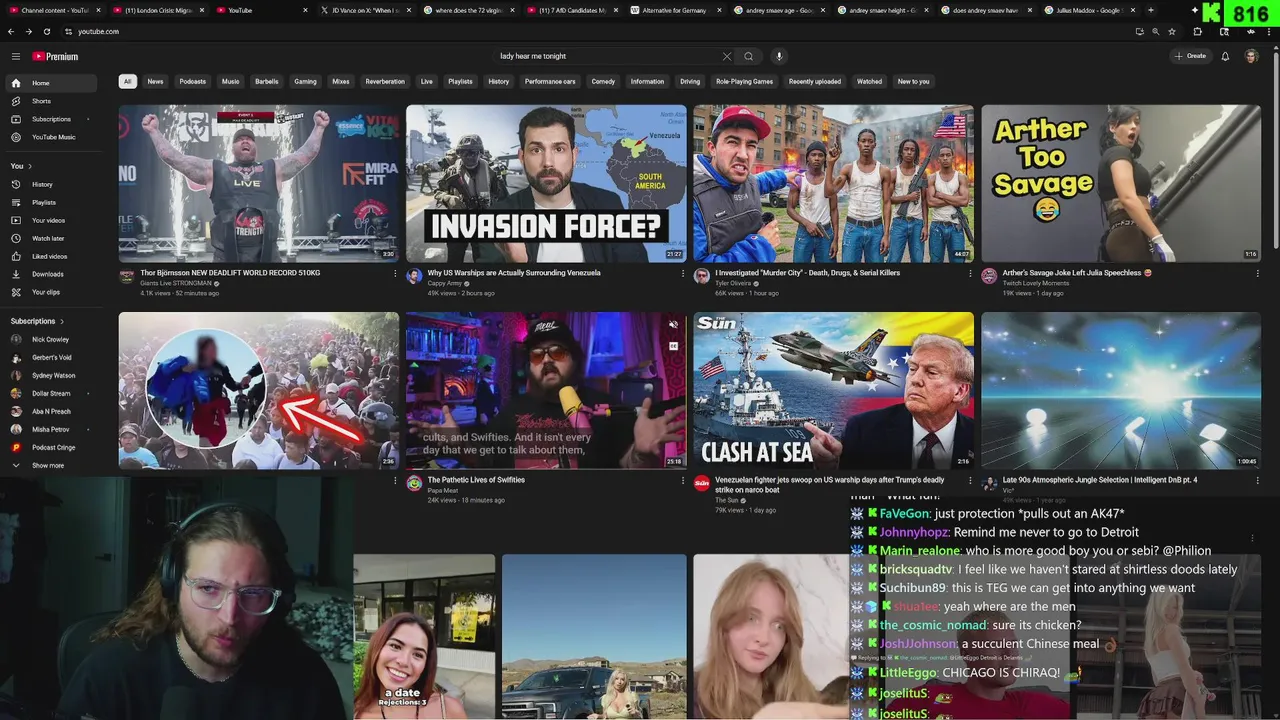Click the browser forward arrow

pyautogui.click(x=29, y=31)
